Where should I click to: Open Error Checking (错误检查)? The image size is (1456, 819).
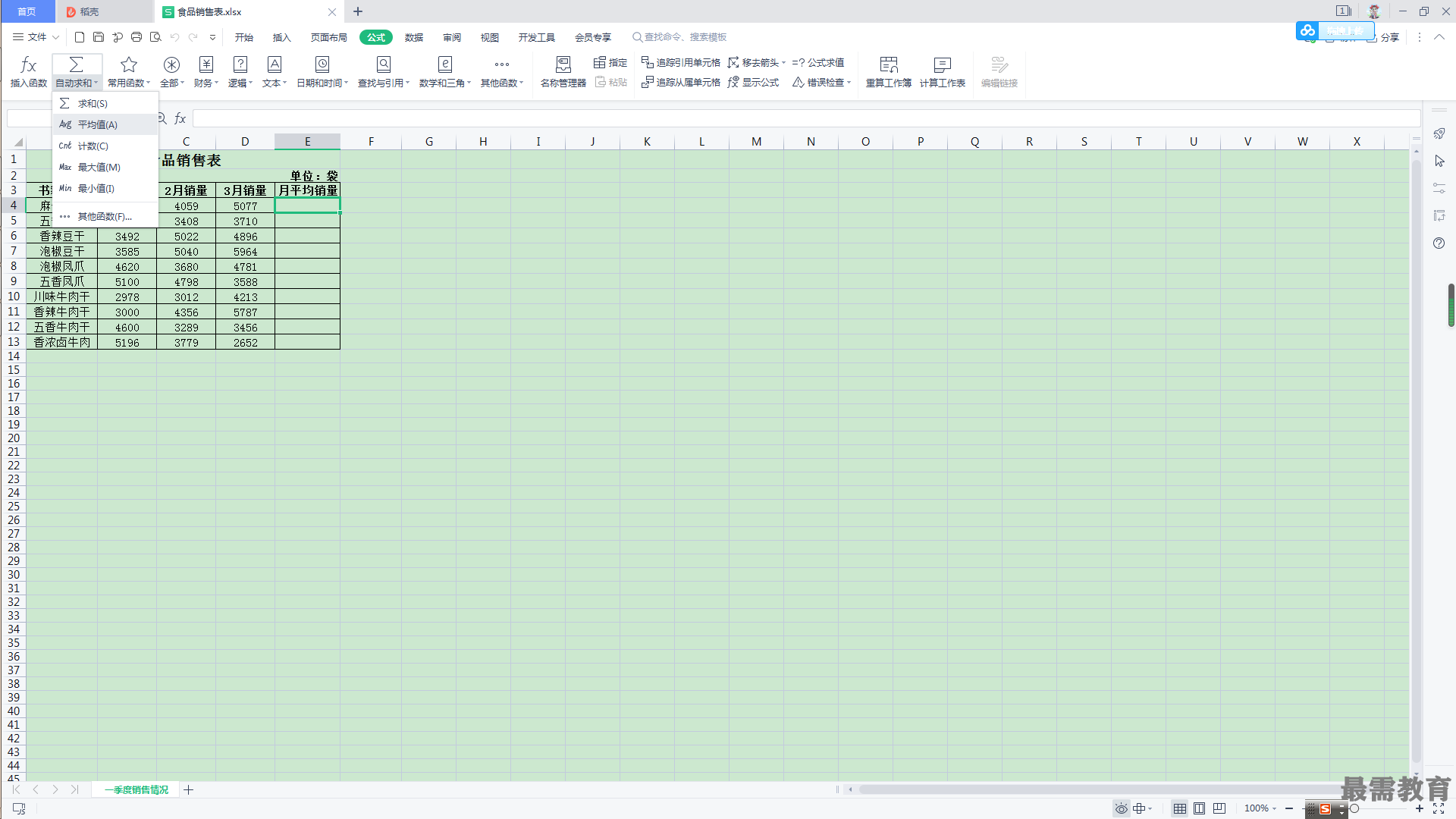(822, 82)
